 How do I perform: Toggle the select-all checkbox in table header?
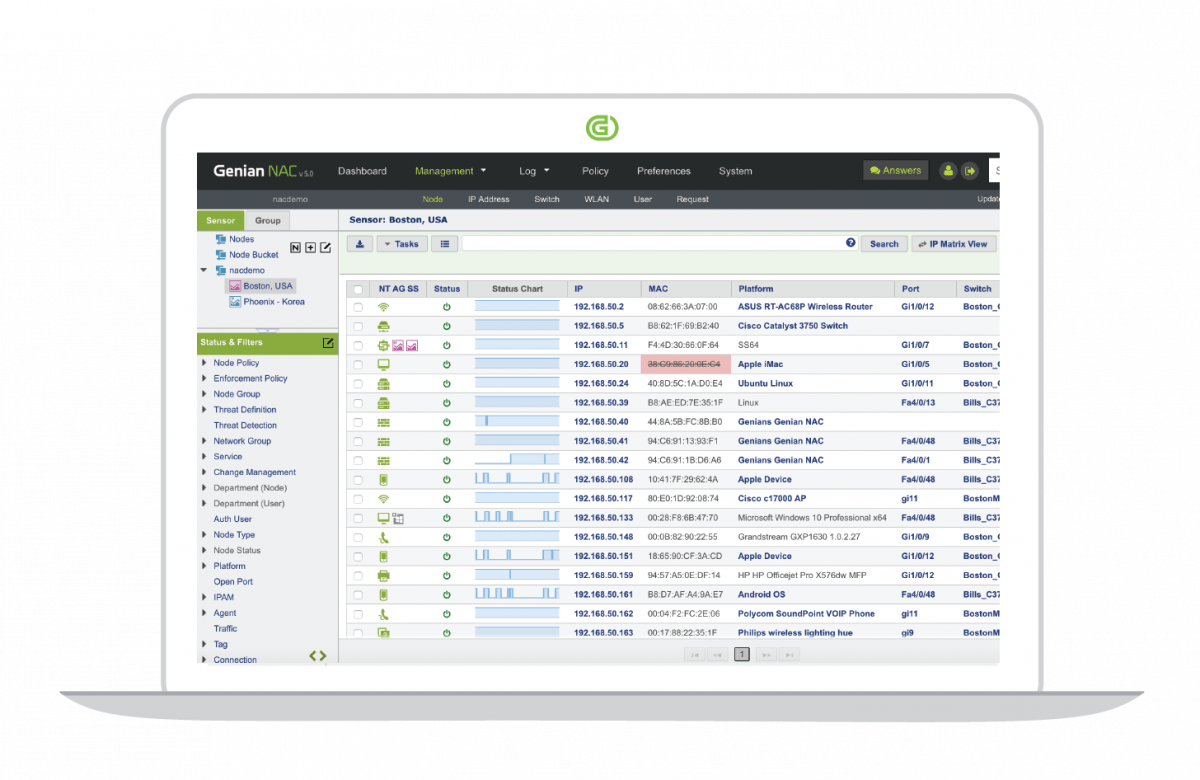coord(358,289)
